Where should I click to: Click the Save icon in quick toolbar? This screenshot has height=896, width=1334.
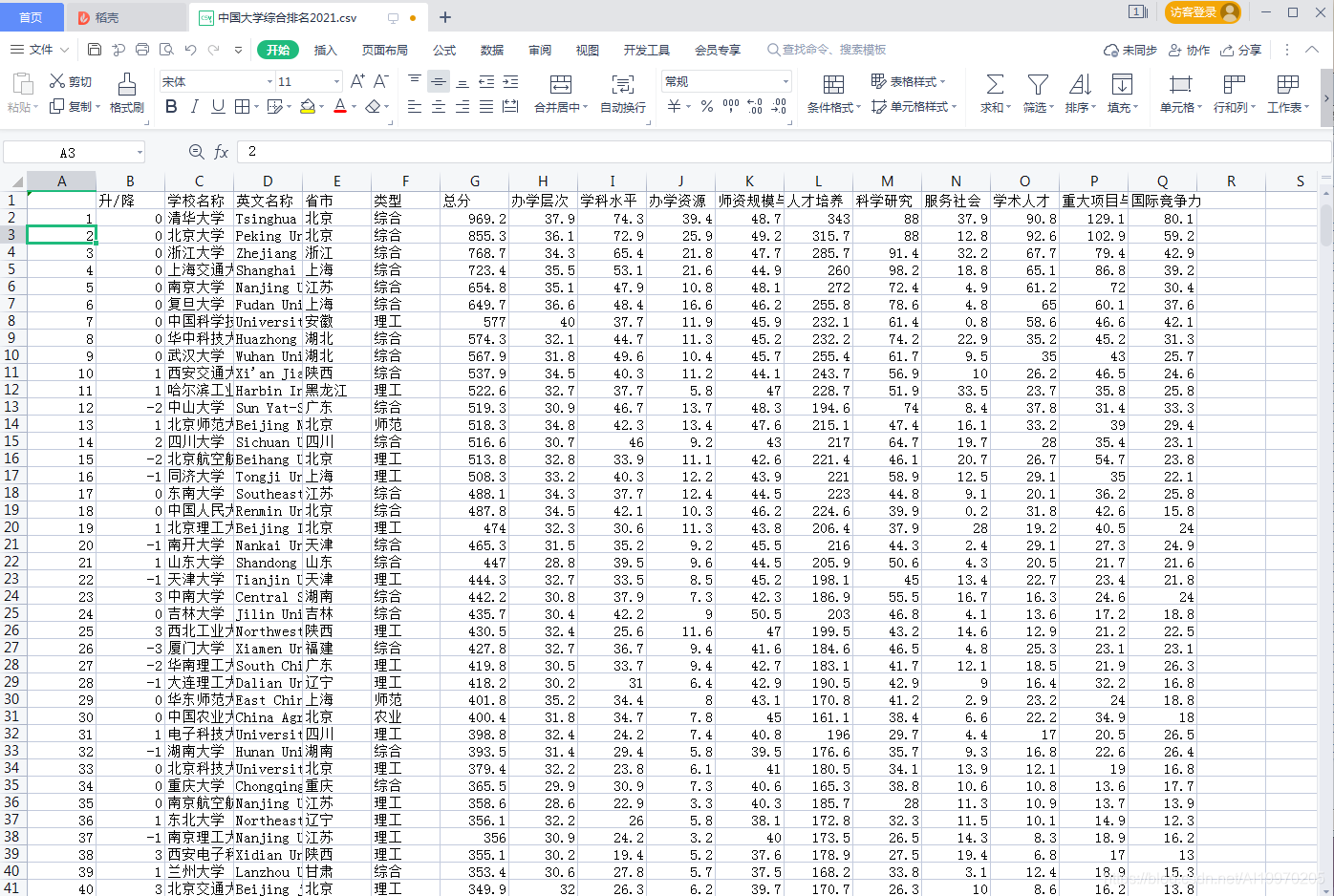tap(95, 50)
